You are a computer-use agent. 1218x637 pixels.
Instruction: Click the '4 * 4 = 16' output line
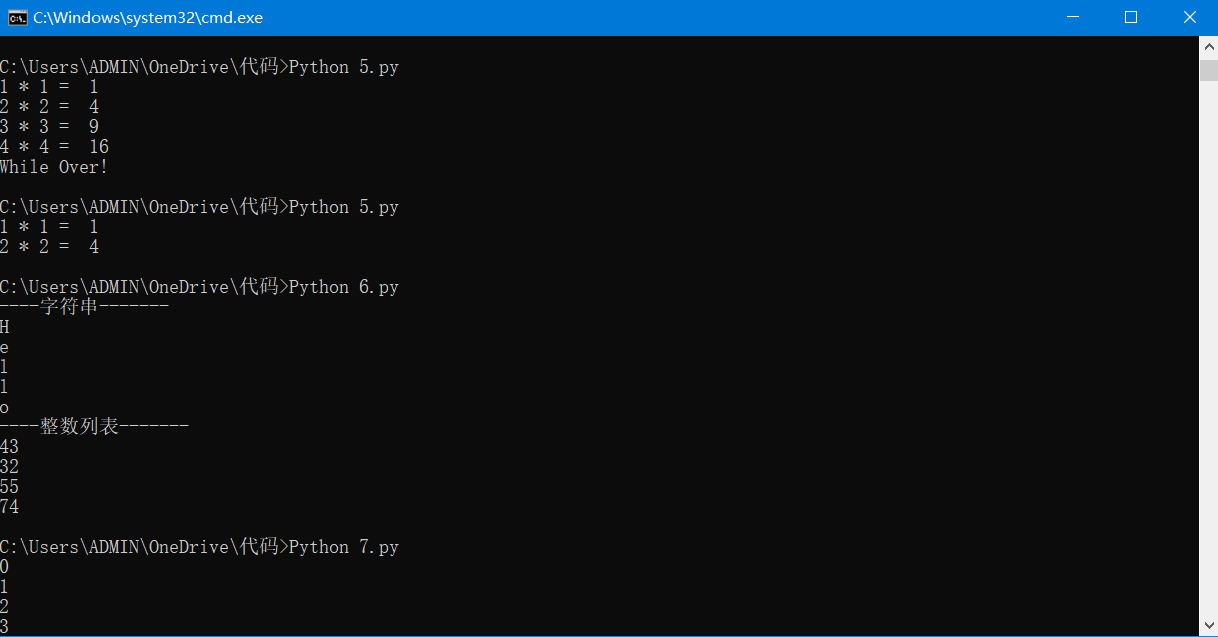click(x=54, y=147)
